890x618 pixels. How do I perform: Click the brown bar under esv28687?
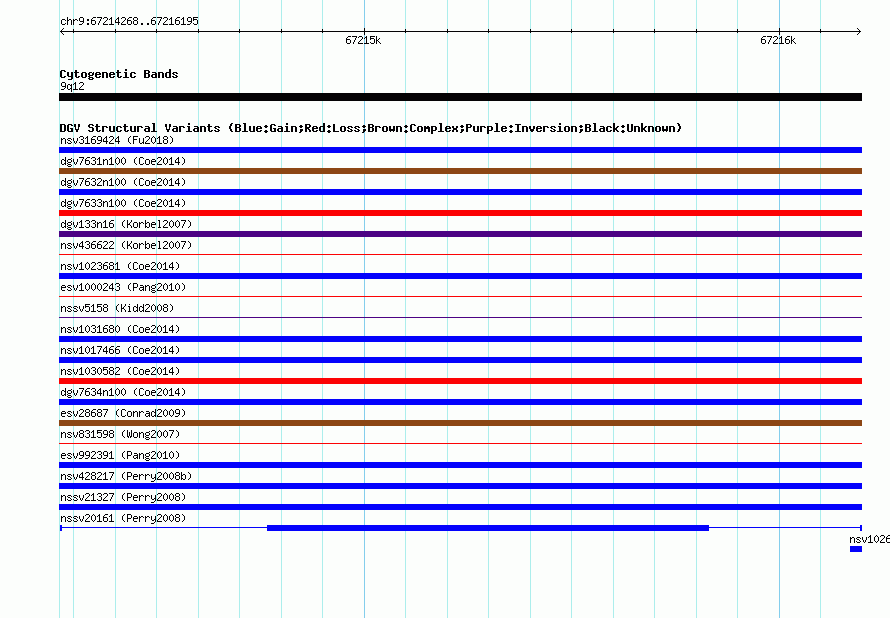(460, 423)
